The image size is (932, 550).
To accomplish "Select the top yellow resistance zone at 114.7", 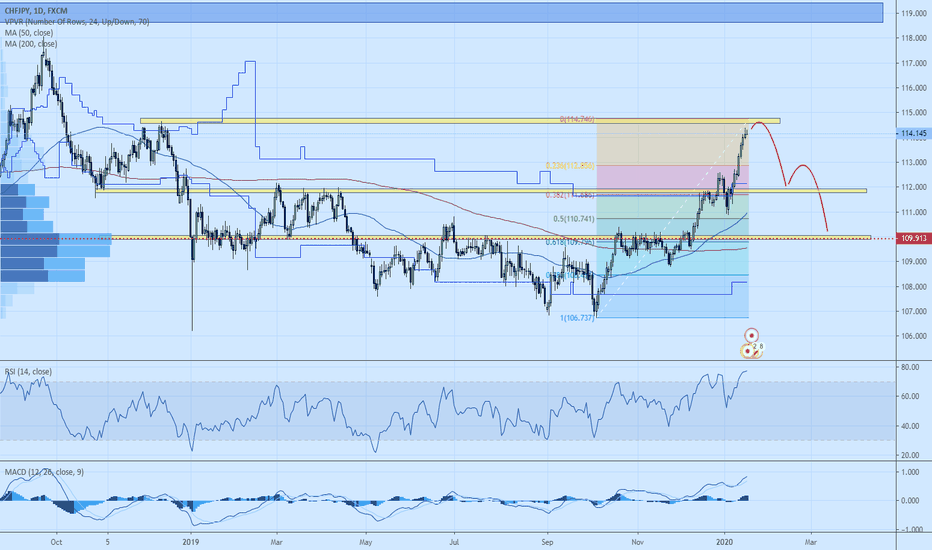I will [460, 121].
